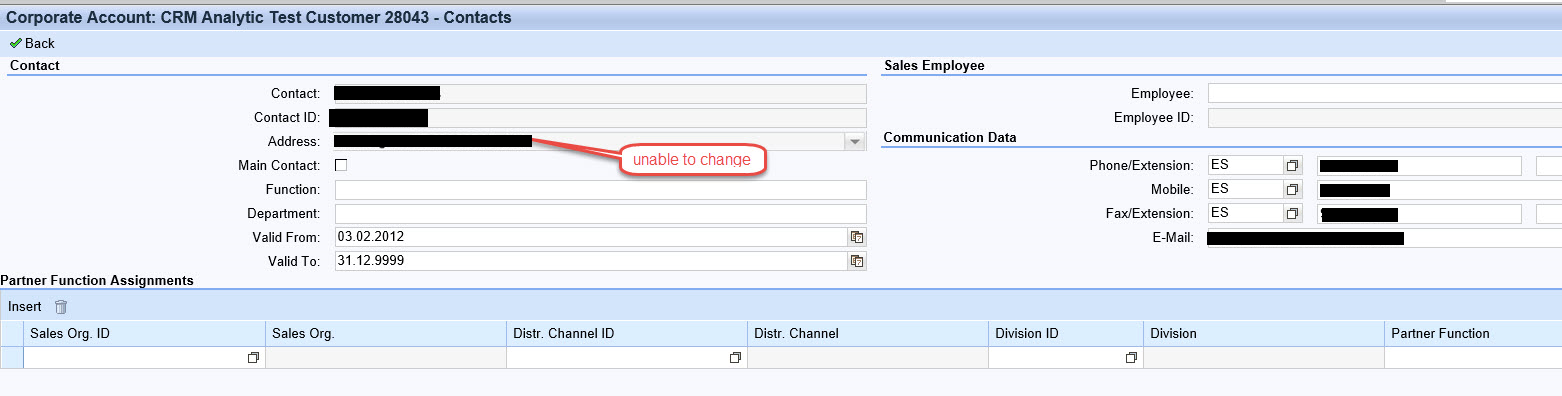Click the Valid To date field
The width and height of the screenshot is (1562, 396).
tap(591, 261)
